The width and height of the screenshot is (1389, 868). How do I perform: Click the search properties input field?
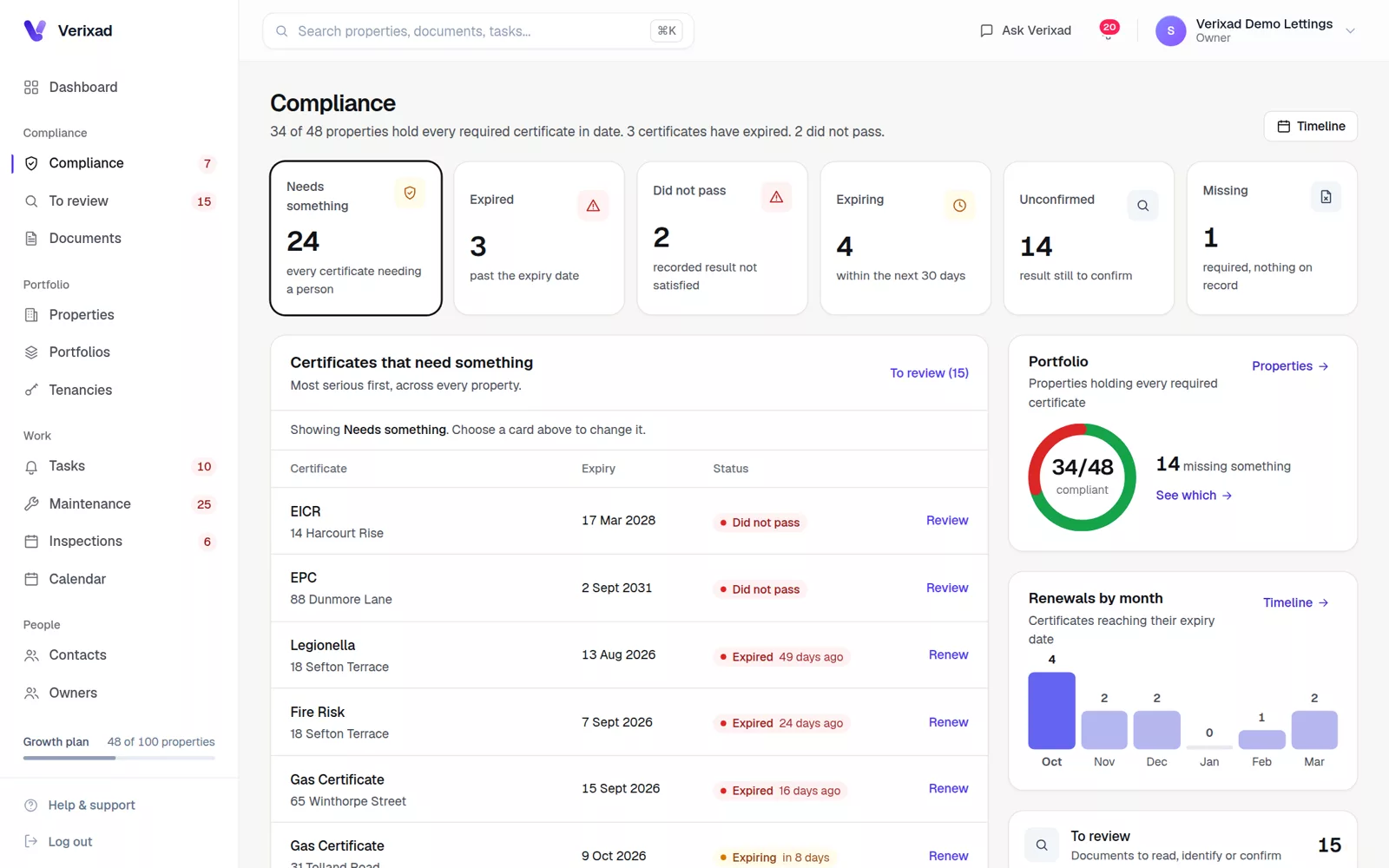[x=478, y=31]
